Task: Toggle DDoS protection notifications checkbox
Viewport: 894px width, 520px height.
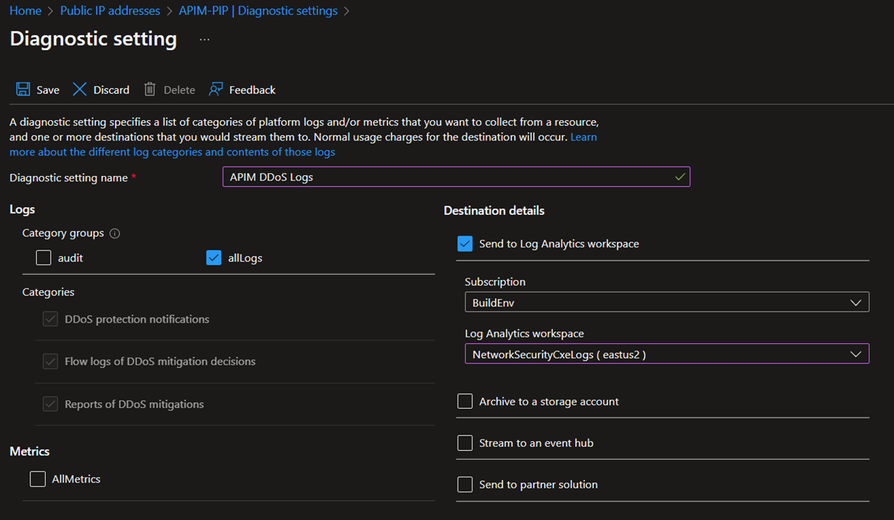Action: 50,319
